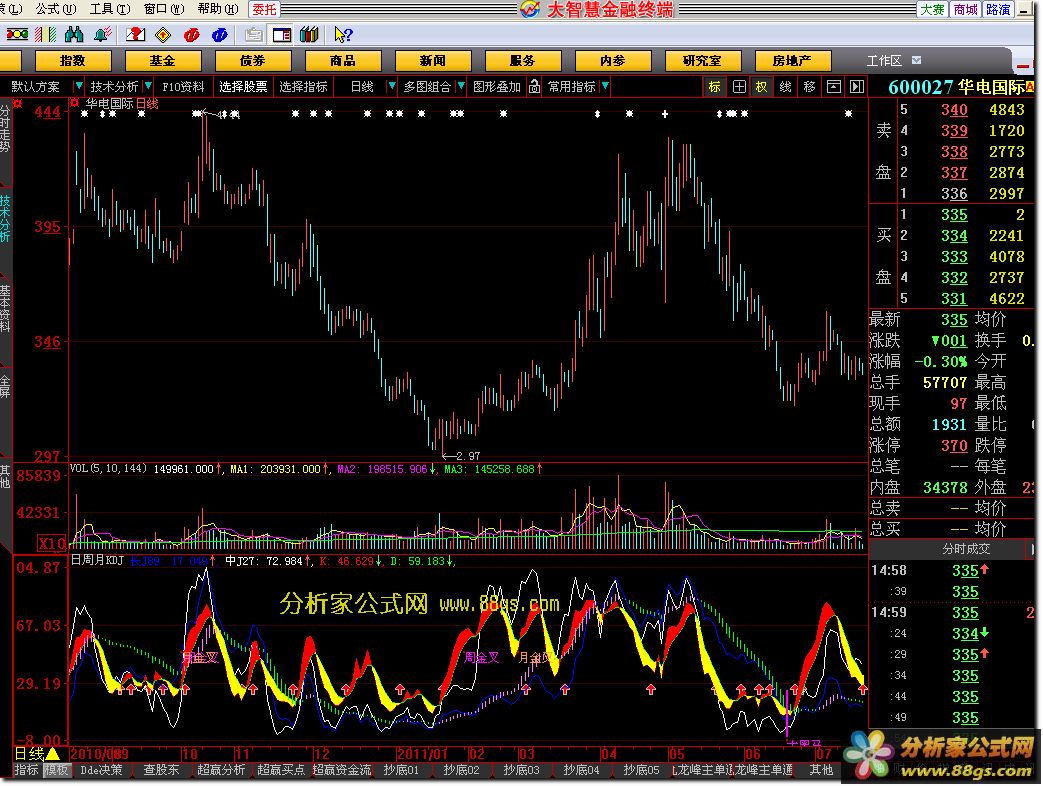Switch to the 模板 bottom tab

click(x=57, y=770)
